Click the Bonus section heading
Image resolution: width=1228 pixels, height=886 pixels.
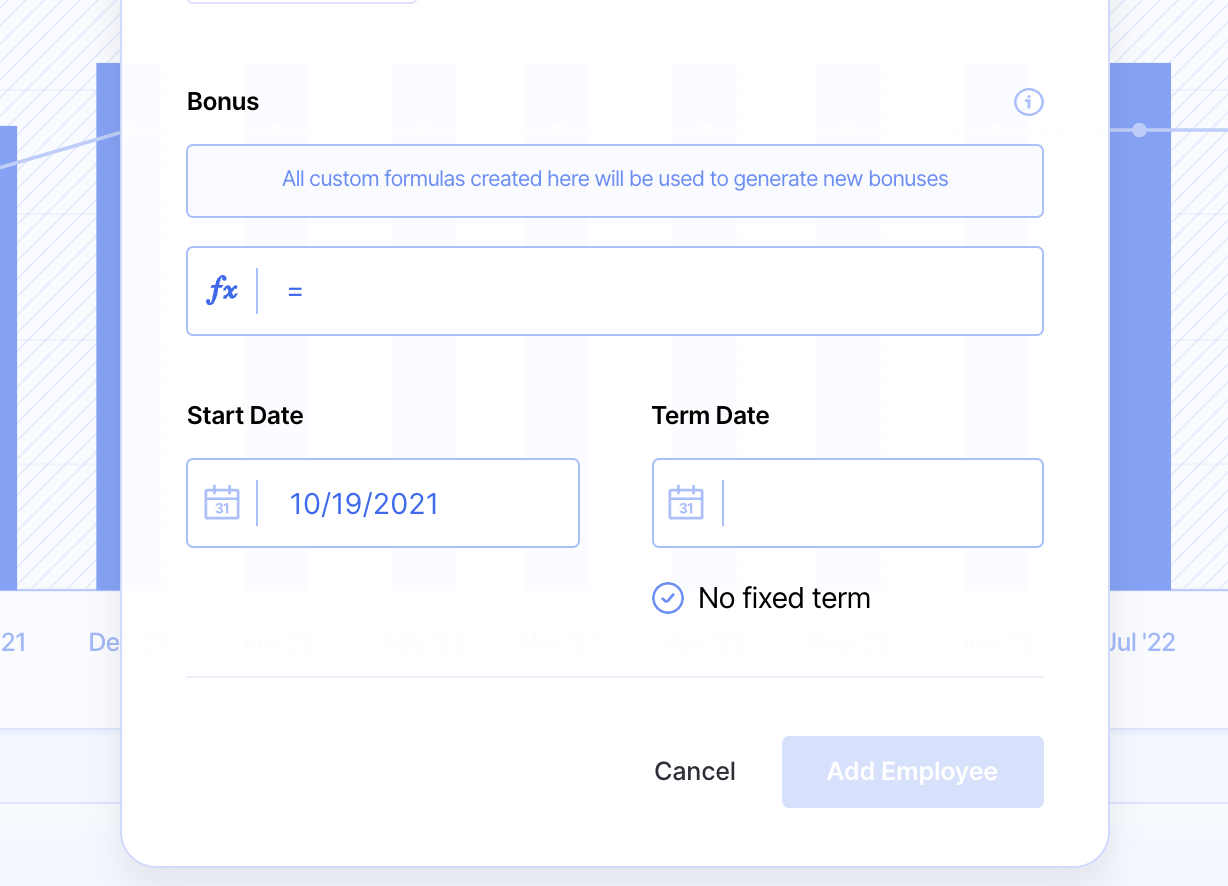point(223,102)
